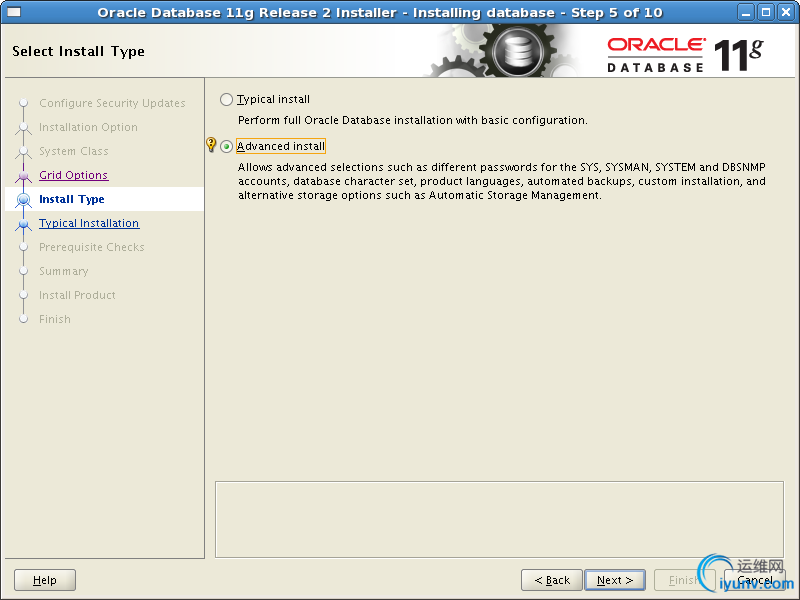Screen dimensions: 800x600
Task: Click the Grid Options step node icon
Action: 23,176
